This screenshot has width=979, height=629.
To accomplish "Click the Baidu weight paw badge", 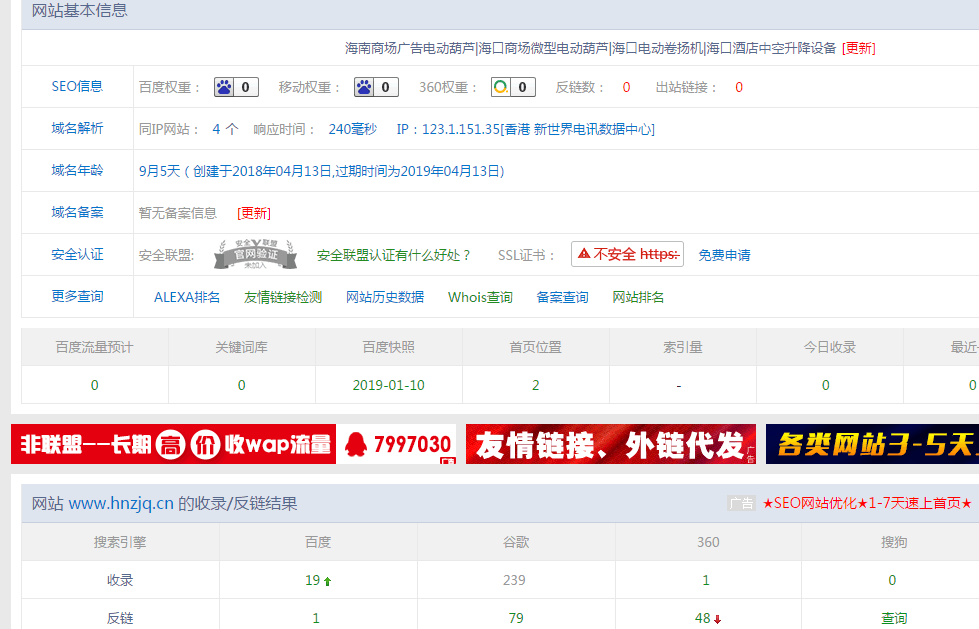I will (236, 87).
